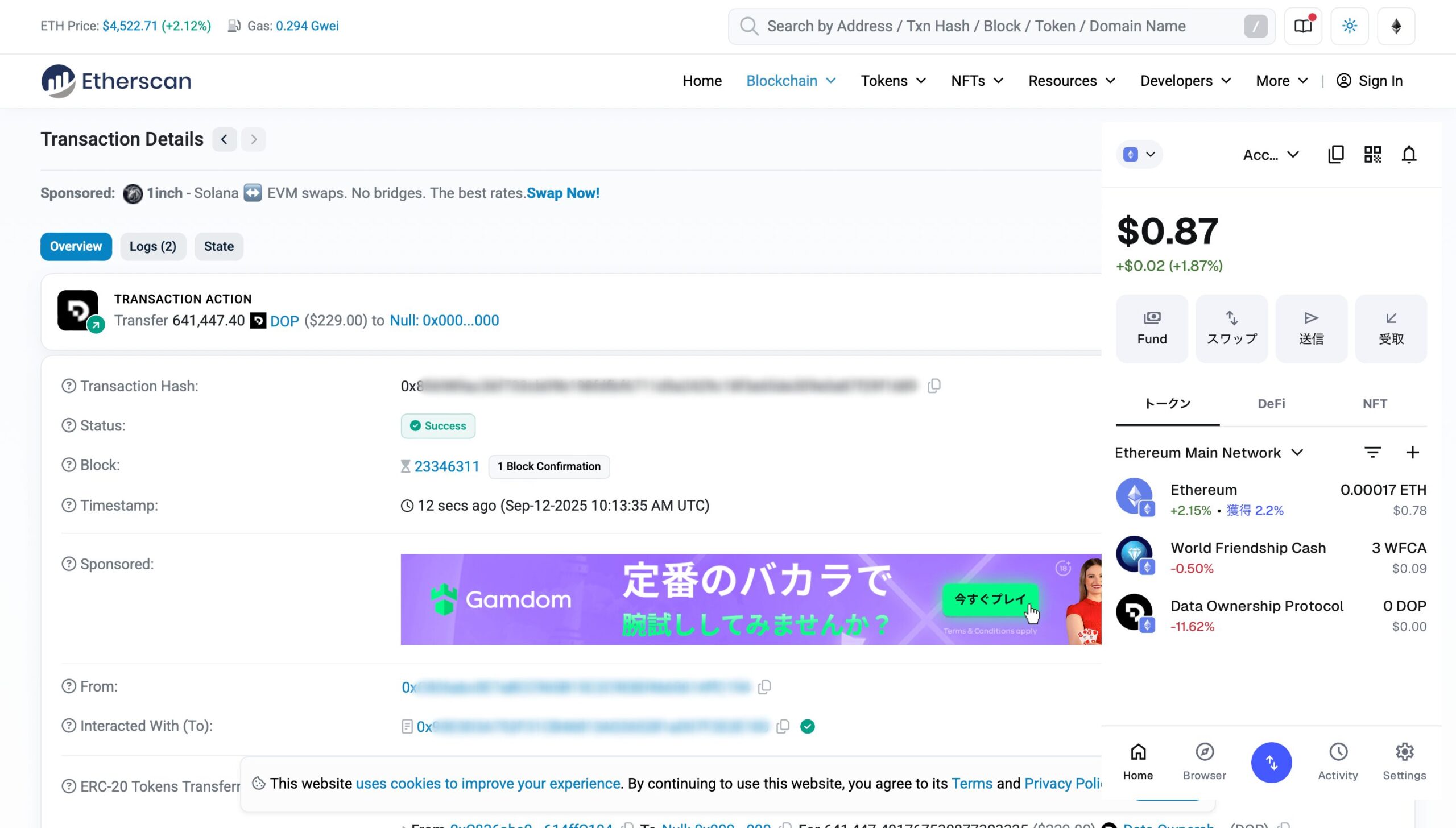Viewport: 1456px width, 828px height.
Task: Click block number 23346311 link
Action: click(x=446, y=466)
